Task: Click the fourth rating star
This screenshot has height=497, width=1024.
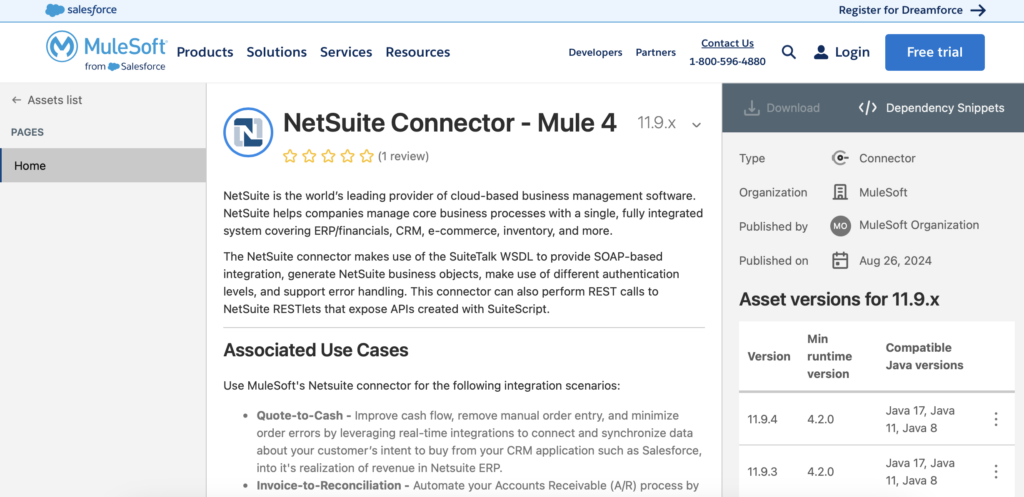Action: click(347, 156)
